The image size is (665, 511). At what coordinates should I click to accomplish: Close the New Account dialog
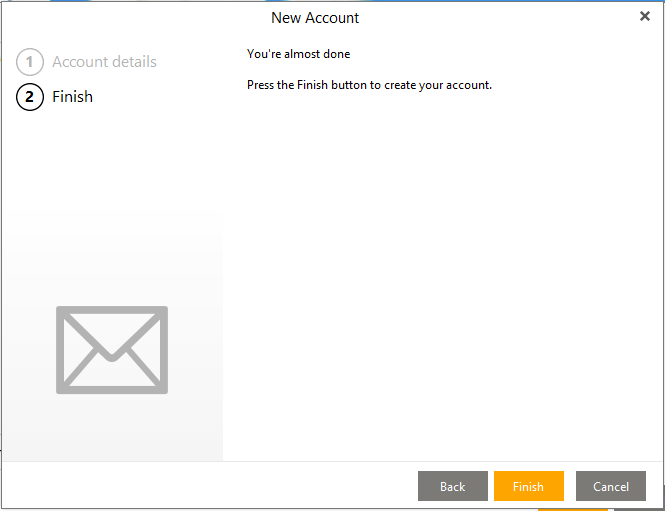(645, 16)
